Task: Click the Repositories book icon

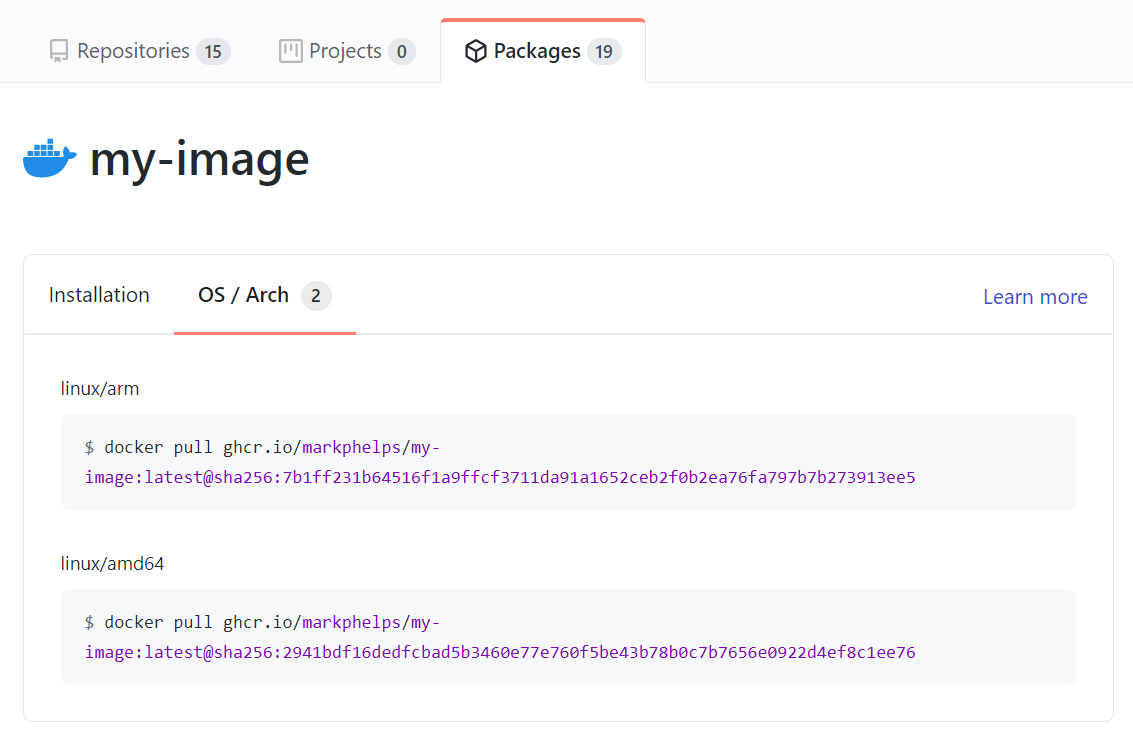Action: (59, 51)
